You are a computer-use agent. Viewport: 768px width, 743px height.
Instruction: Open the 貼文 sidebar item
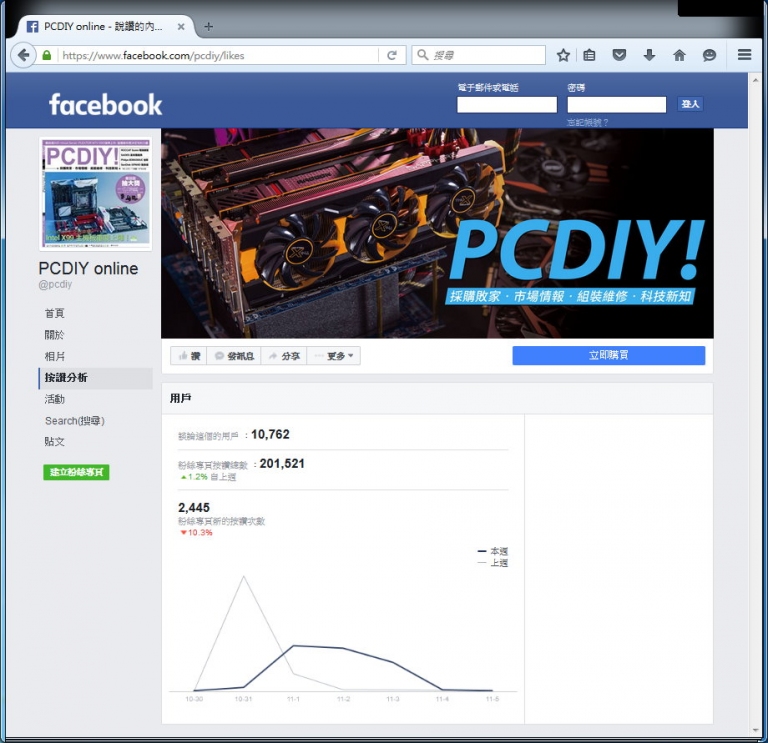(x=54, y=441)
